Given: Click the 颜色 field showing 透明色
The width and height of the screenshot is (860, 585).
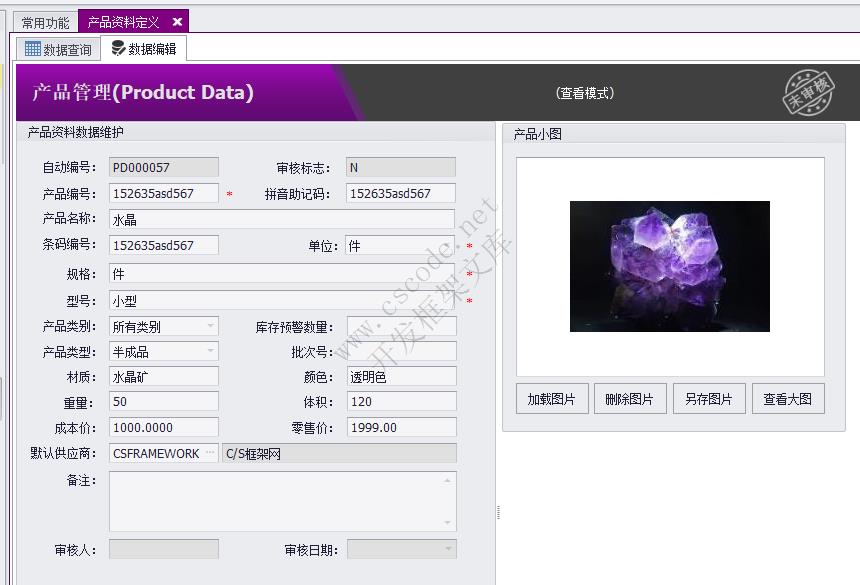Looking at the screenshot, I should (x=400, y=377).
